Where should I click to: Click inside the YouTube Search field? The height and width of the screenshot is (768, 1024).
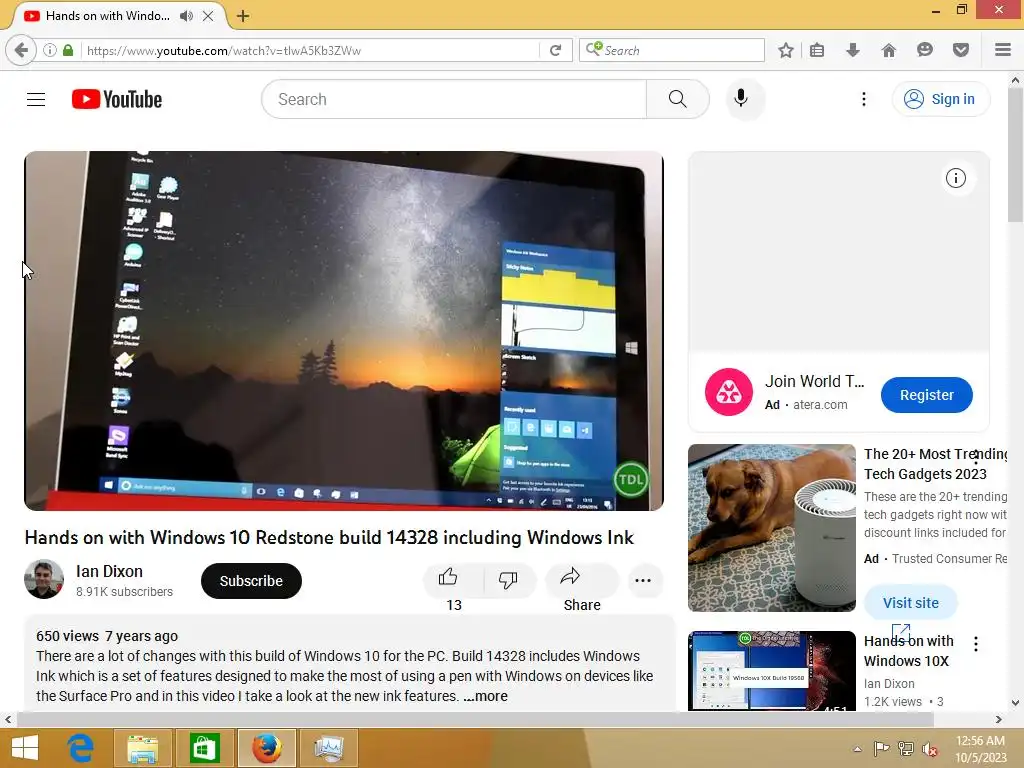(x=454, y=99)
